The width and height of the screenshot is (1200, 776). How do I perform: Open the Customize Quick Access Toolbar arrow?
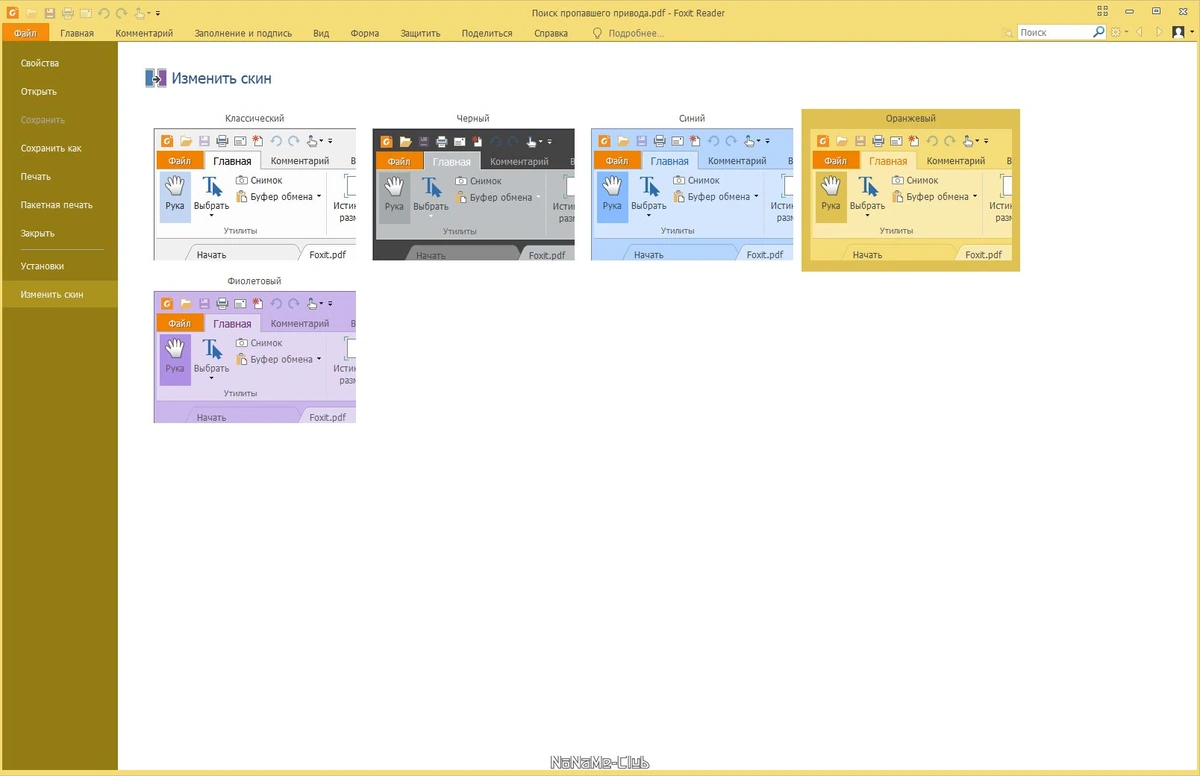(x=158, y=13)
